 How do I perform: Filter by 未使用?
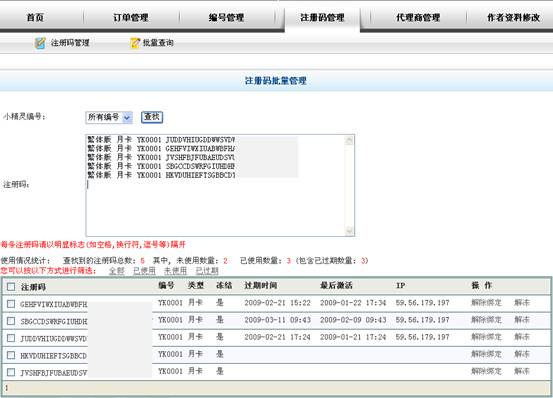click(x=175, y=271)
